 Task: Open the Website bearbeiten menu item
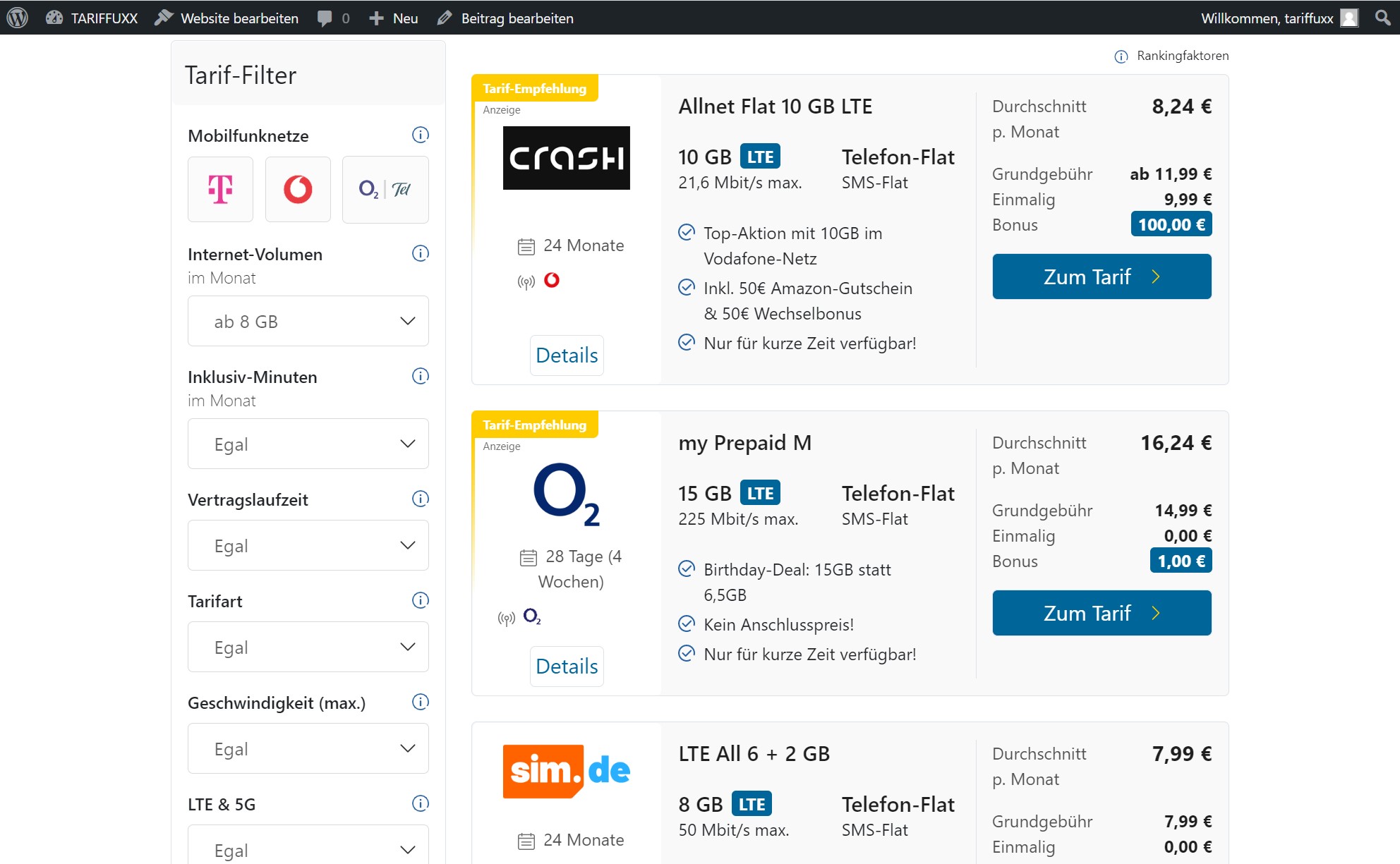point(226,18)
